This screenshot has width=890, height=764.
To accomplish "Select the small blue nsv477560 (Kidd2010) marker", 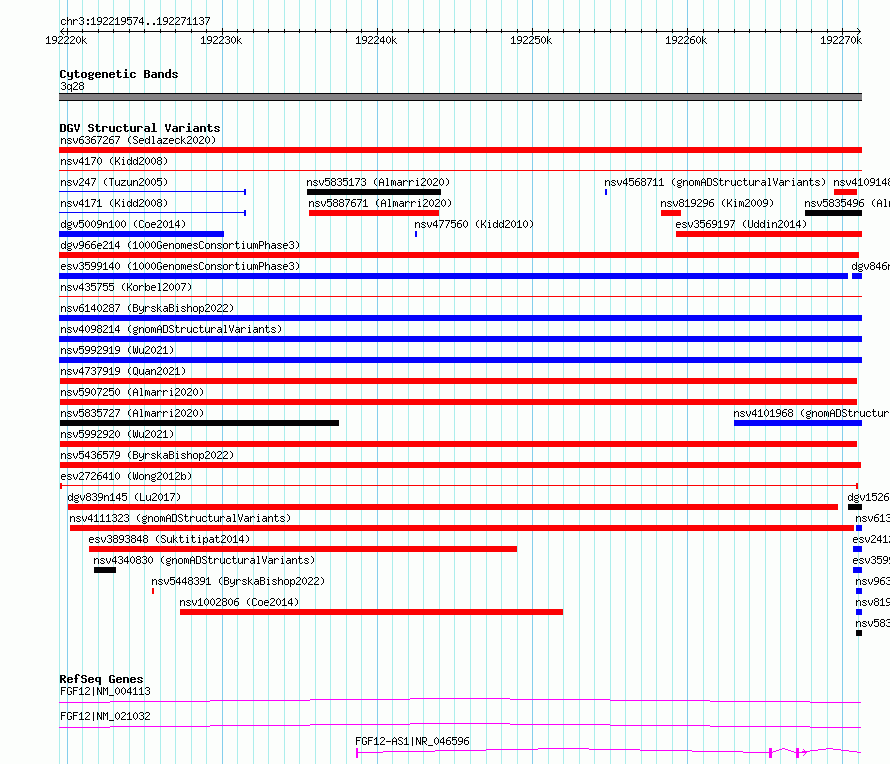I will pyautogui.click(x=416, y=234).
